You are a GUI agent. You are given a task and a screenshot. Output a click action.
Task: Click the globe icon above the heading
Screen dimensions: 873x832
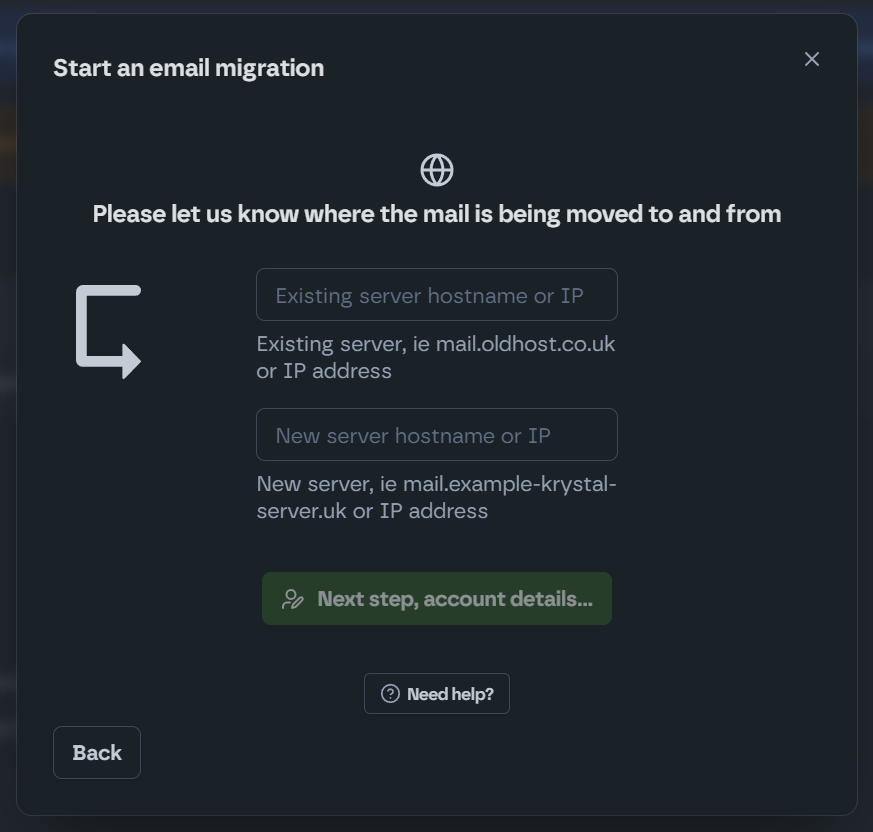coord(437,170)
